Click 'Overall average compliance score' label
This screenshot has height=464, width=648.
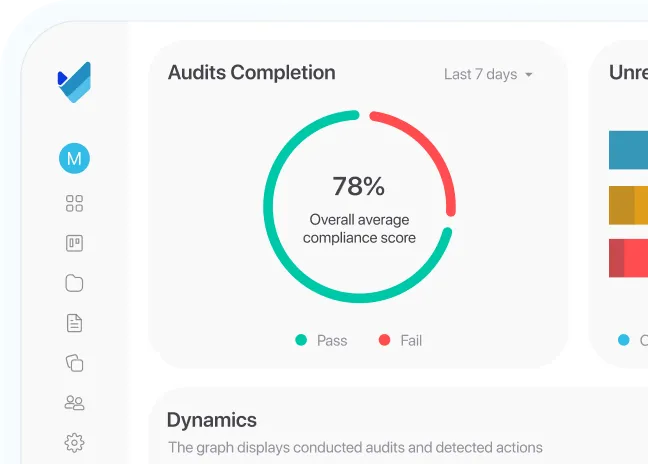359,229
